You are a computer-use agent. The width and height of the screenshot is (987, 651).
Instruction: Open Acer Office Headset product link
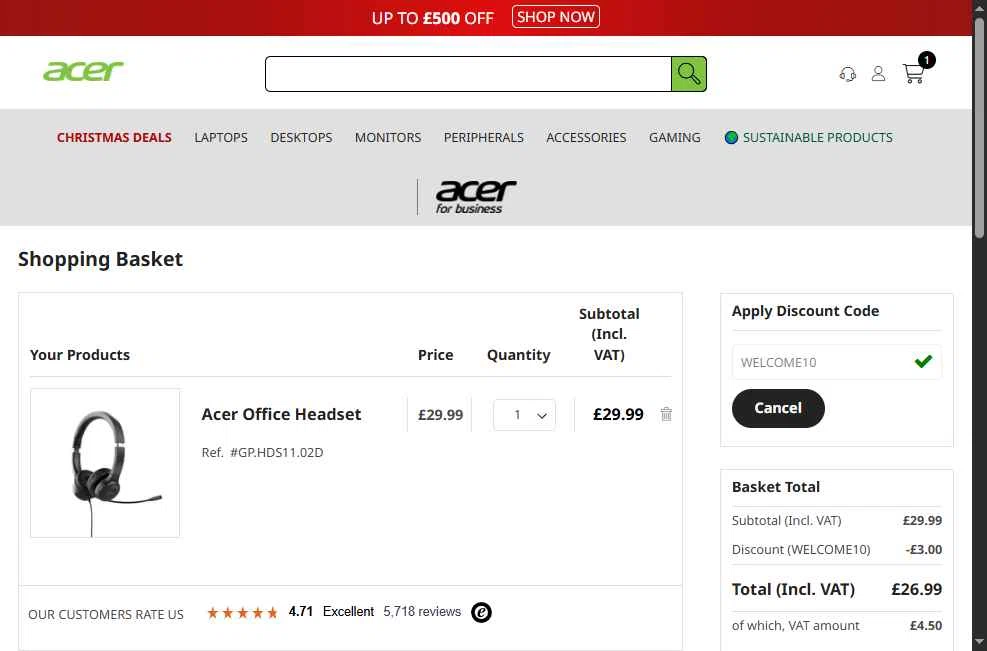pos(281,414)
